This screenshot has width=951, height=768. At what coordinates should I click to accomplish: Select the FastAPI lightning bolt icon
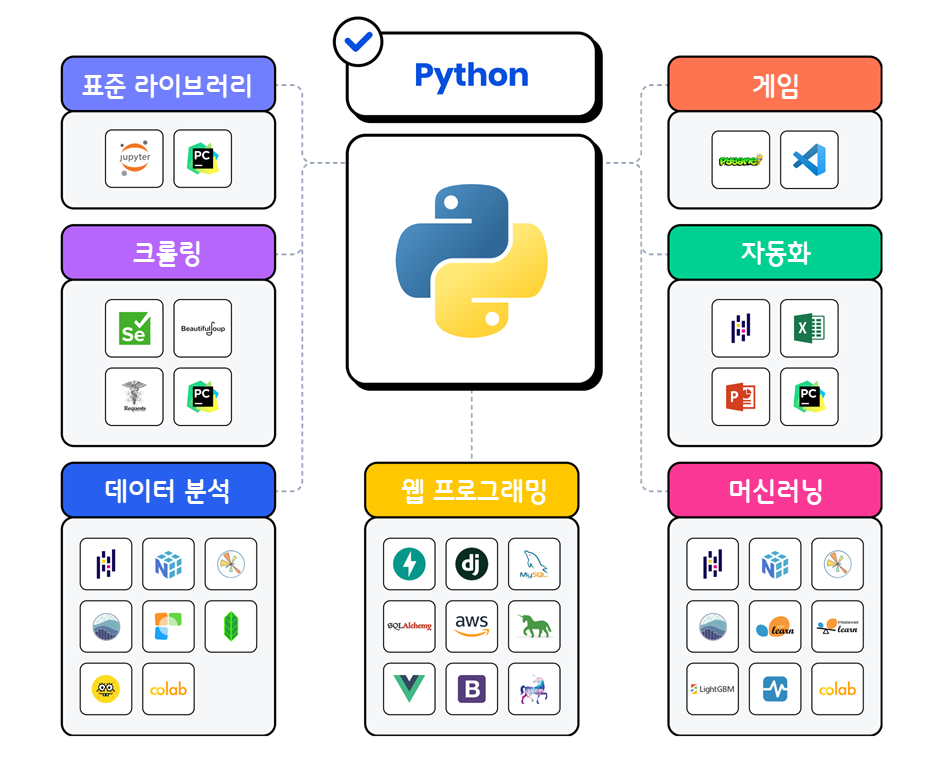point(409,564)
